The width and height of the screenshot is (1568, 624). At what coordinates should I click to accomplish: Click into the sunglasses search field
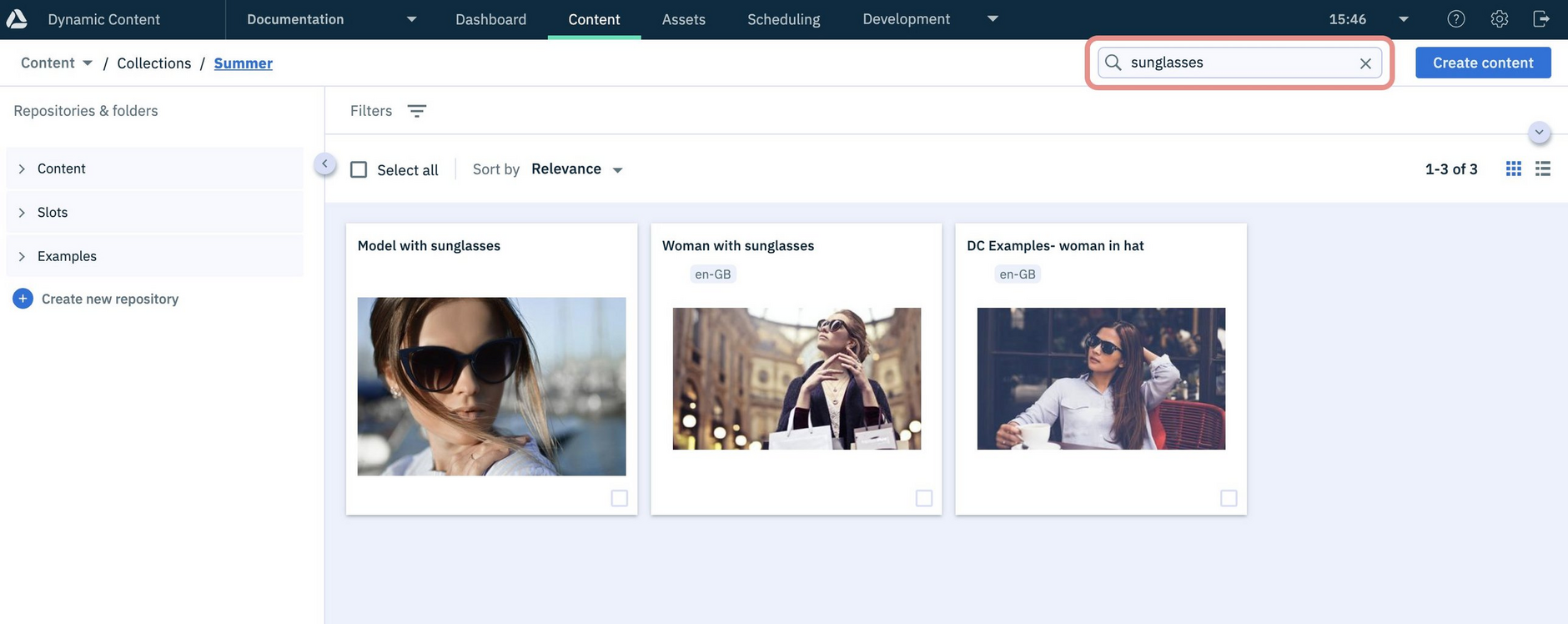pyautogui.click(x=1239, y=63)
